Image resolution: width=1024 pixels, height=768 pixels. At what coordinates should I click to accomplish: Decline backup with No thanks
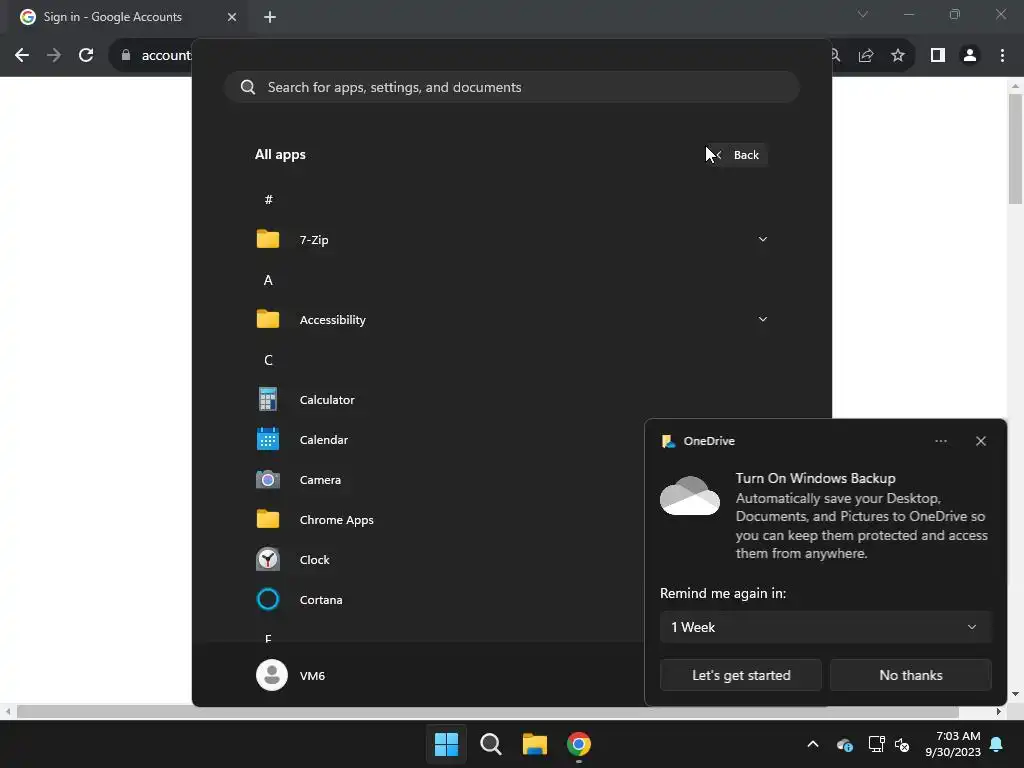tap(910, 675)
